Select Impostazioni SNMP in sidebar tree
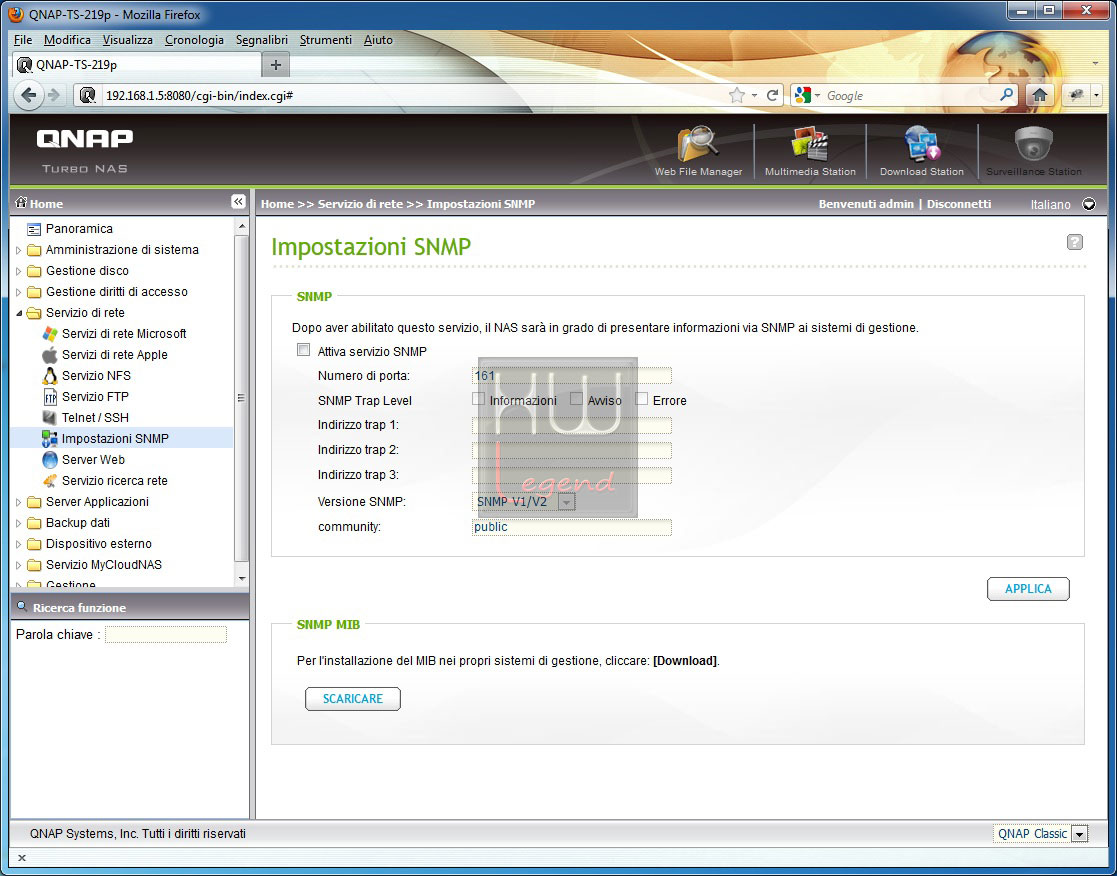 (115, 439)
